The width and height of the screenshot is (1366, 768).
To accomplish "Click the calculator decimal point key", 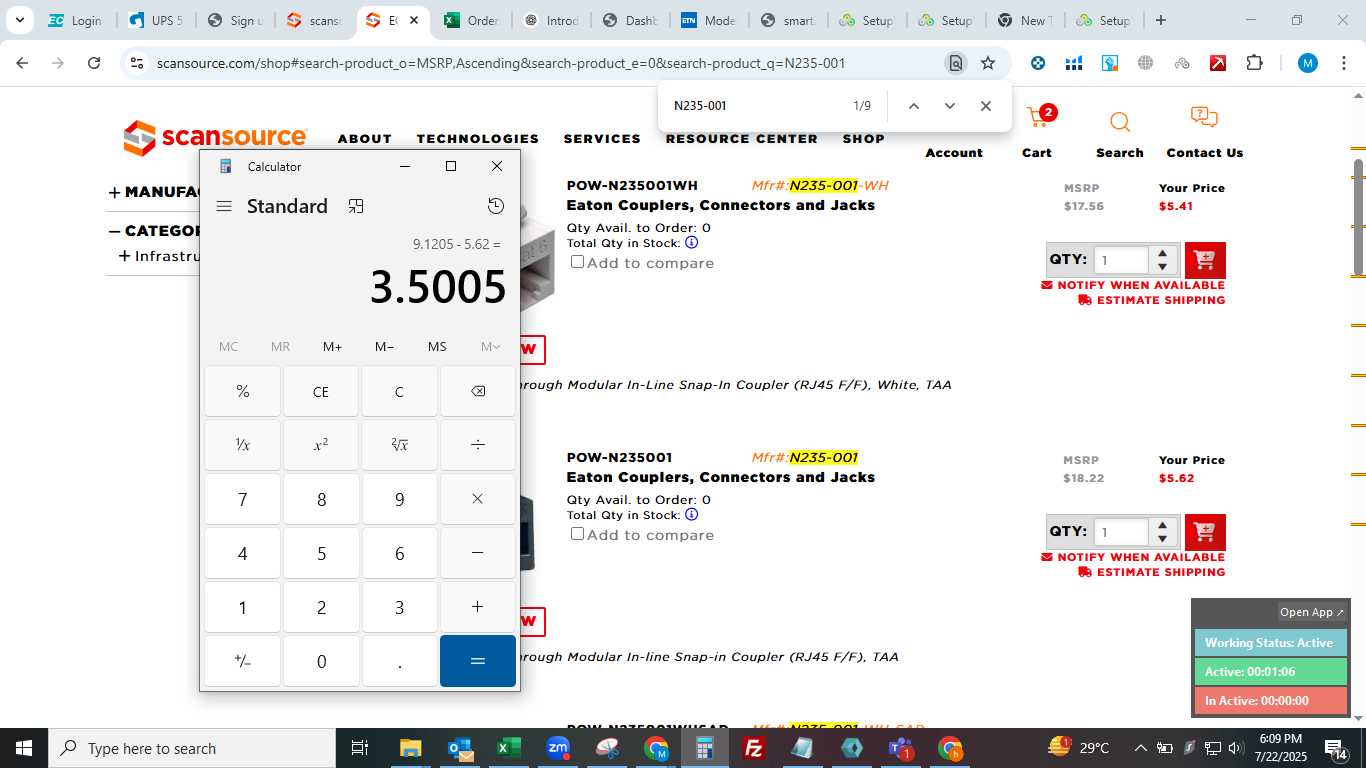I will click(x=399, y=661).
